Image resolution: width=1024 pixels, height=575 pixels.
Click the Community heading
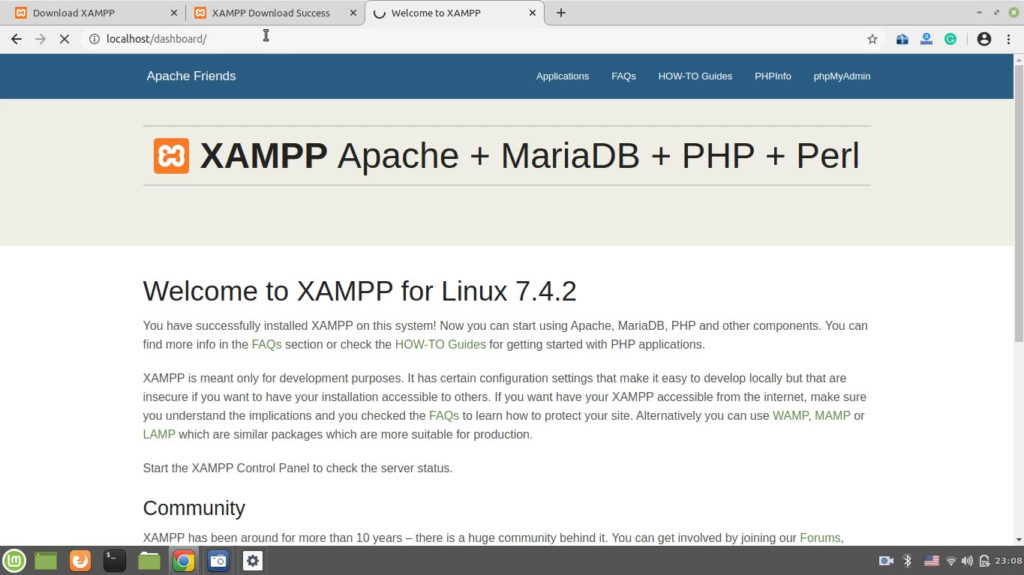coord(194,508)
